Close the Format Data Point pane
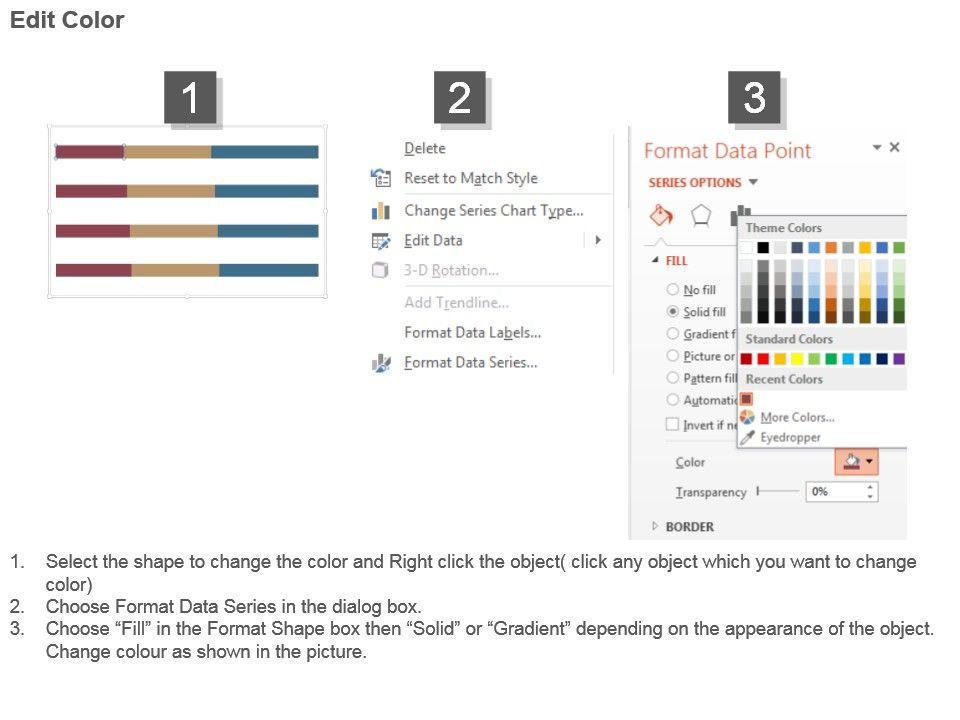The image size is (960, 720). coord(894,148)
